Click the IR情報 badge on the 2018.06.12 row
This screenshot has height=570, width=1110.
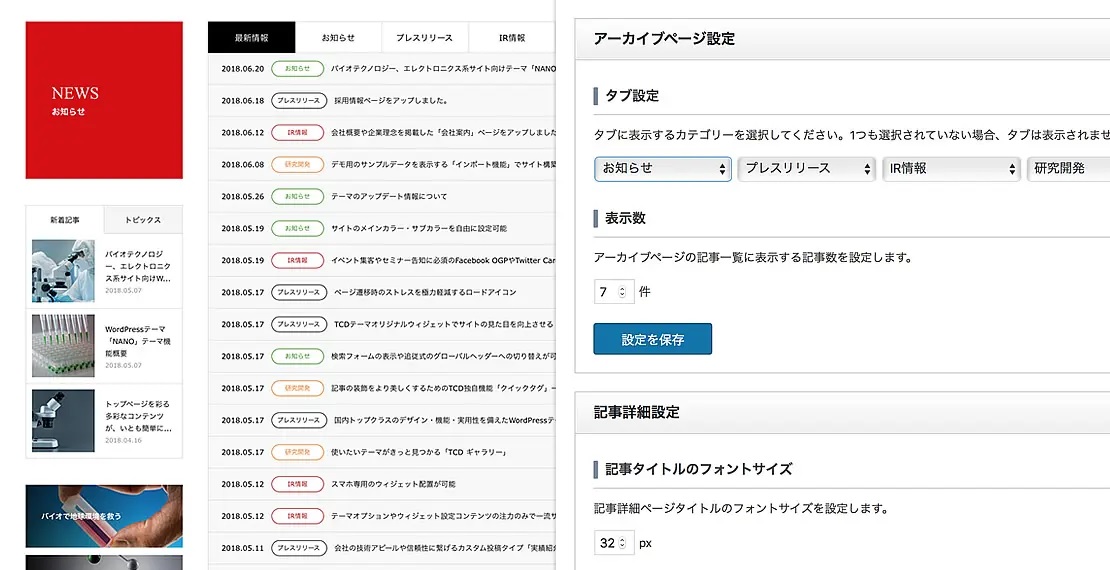point(297,133)
